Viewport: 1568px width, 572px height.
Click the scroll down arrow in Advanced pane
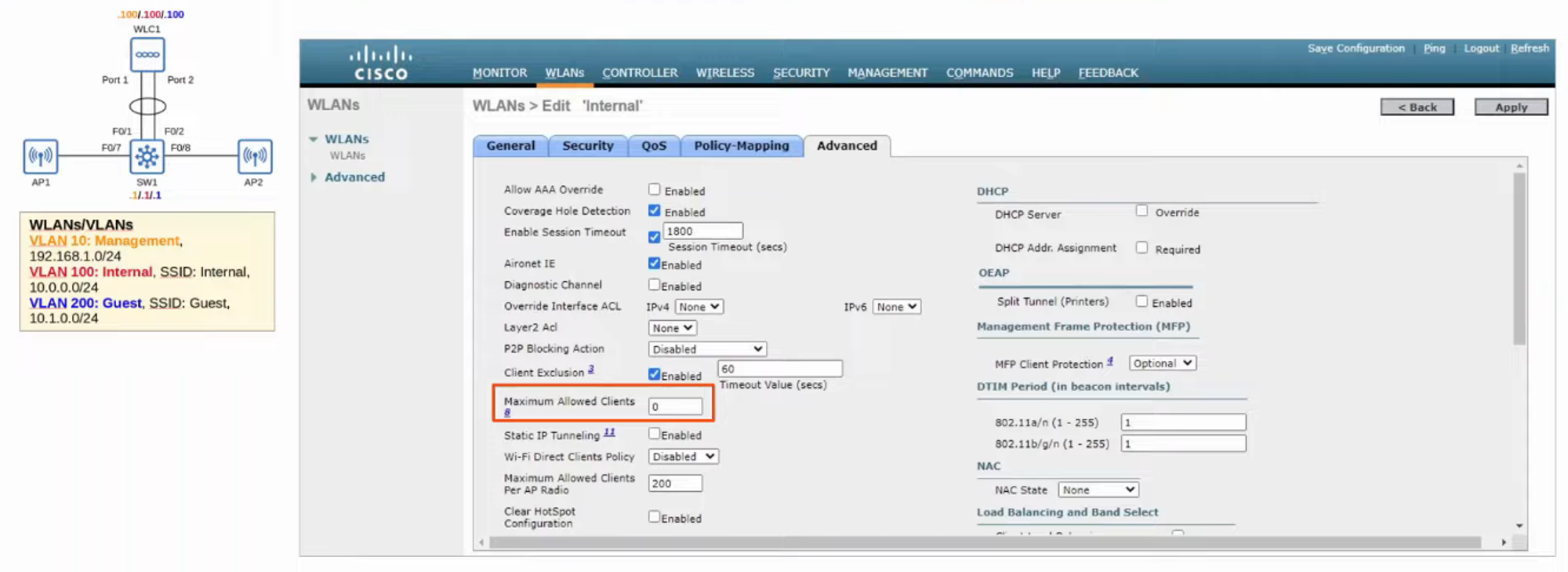click(x=1519, y=526)
